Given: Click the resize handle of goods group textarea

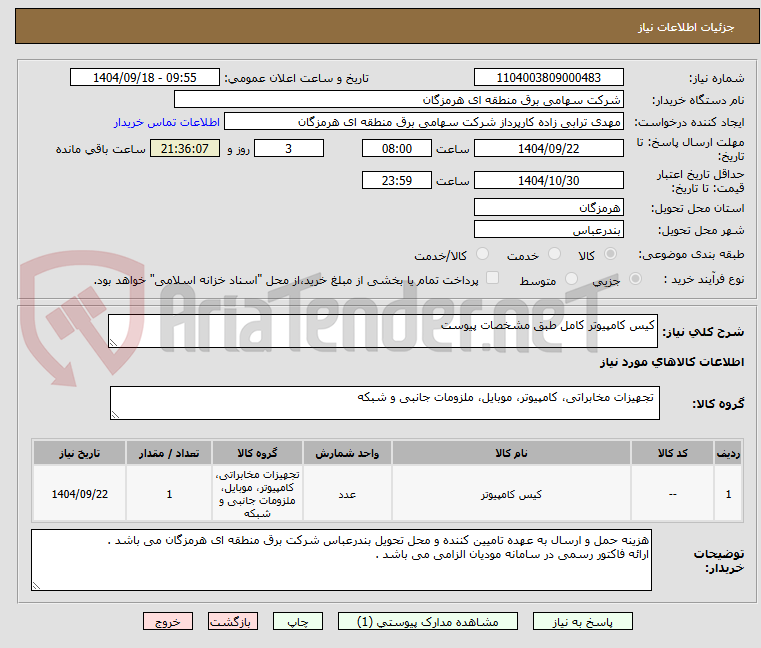Looking at the screenshot, I should [x=115, y=415].
